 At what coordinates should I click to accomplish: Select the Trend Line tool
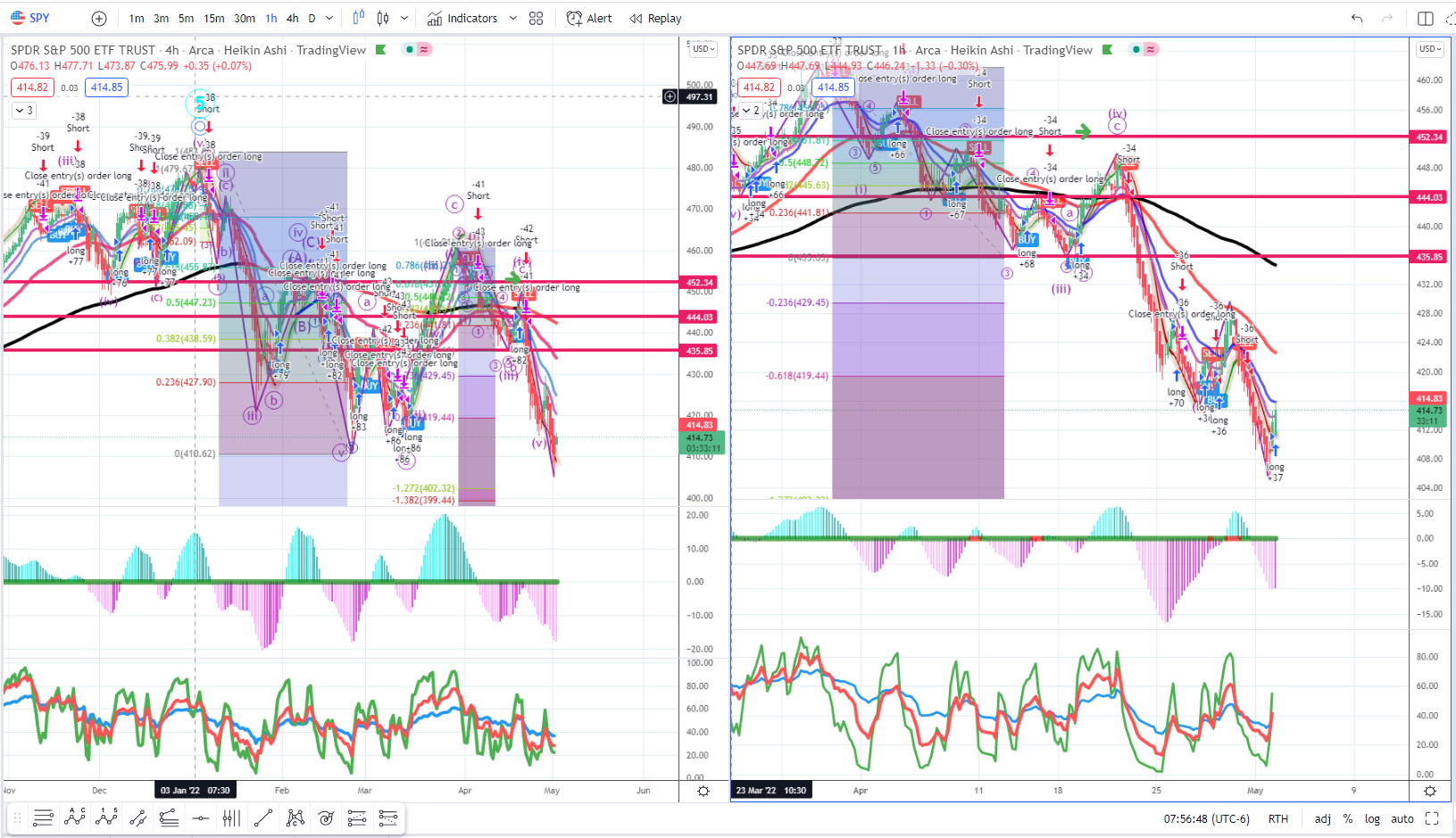(x=263, y=817)
